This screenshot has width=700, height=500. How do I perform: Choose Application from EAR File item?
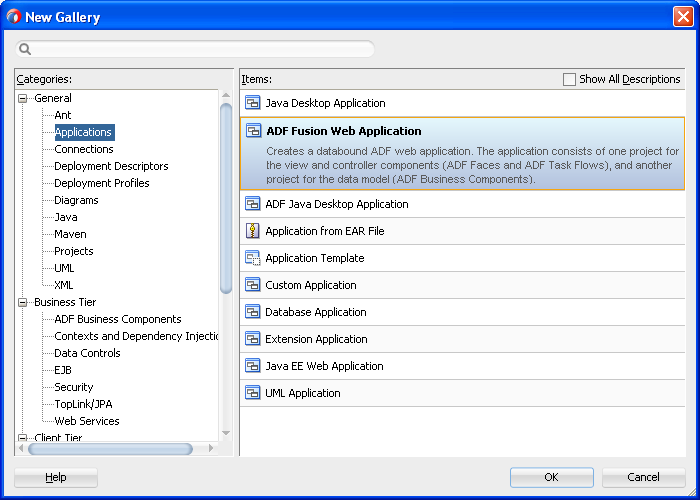pyautogui.click(x=462, y=231)
